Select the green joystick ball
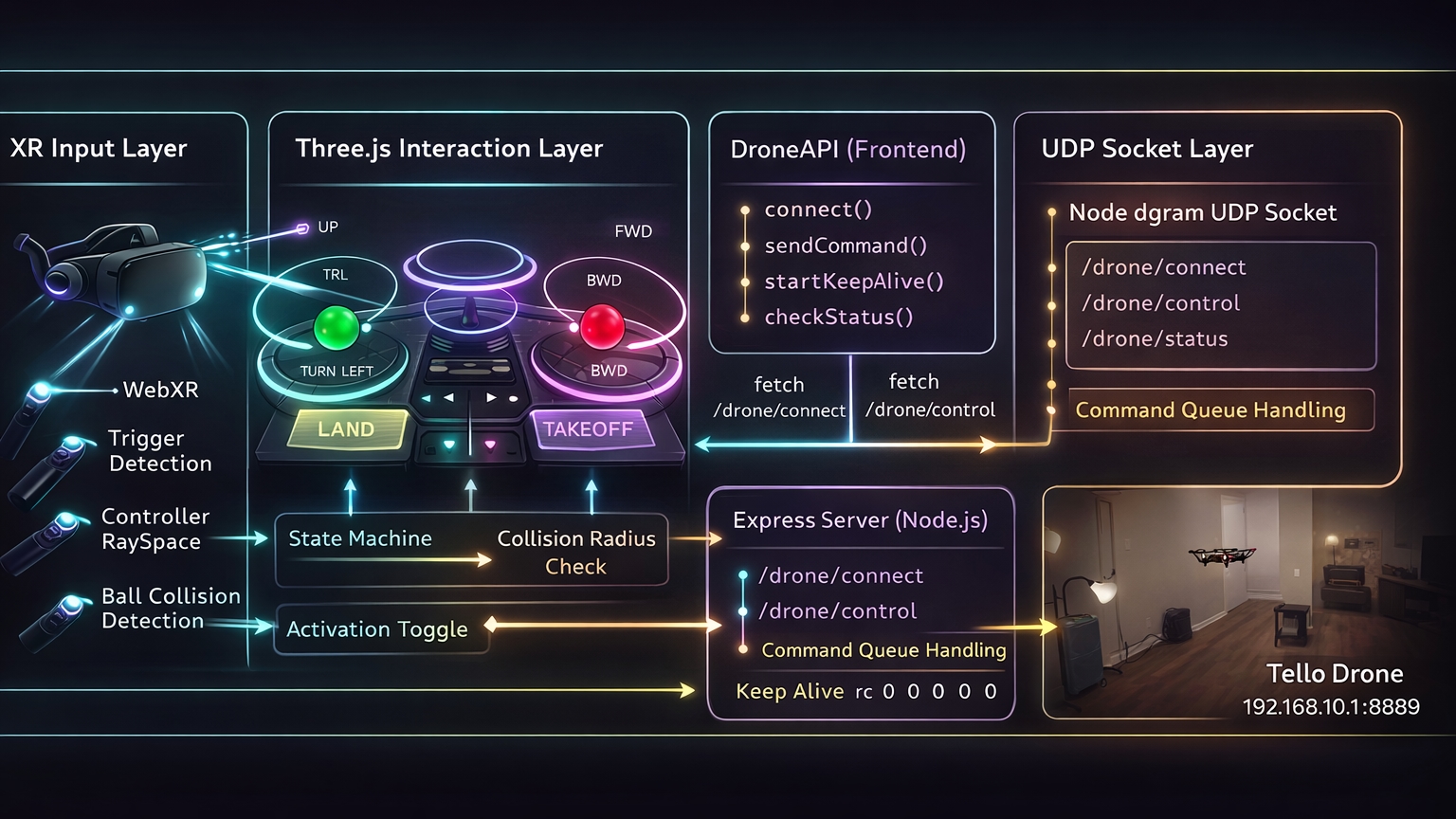Screen dimensions: 1456x819 point(337,327)
